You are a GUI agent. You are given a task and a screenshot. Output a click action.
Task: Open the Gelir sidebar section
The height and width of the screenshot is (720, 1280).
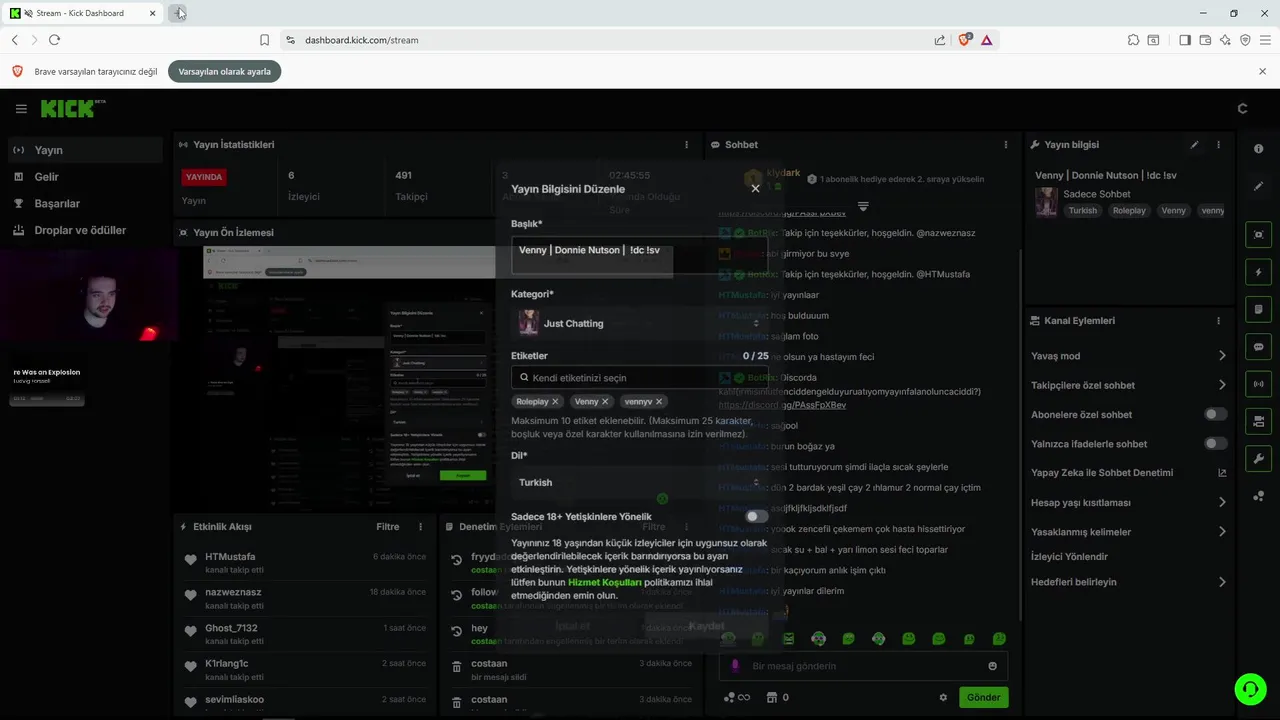84,177
